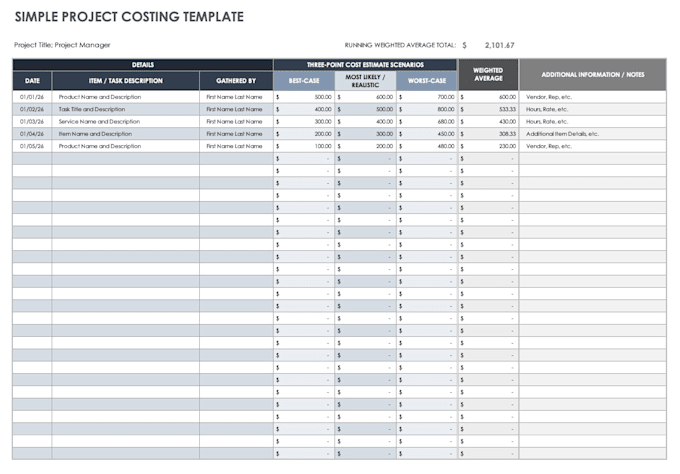Select the Item / Task Description column header
The height and width of the screenshot is (474, 680).
pyautogui.click(x=126, y=81)
